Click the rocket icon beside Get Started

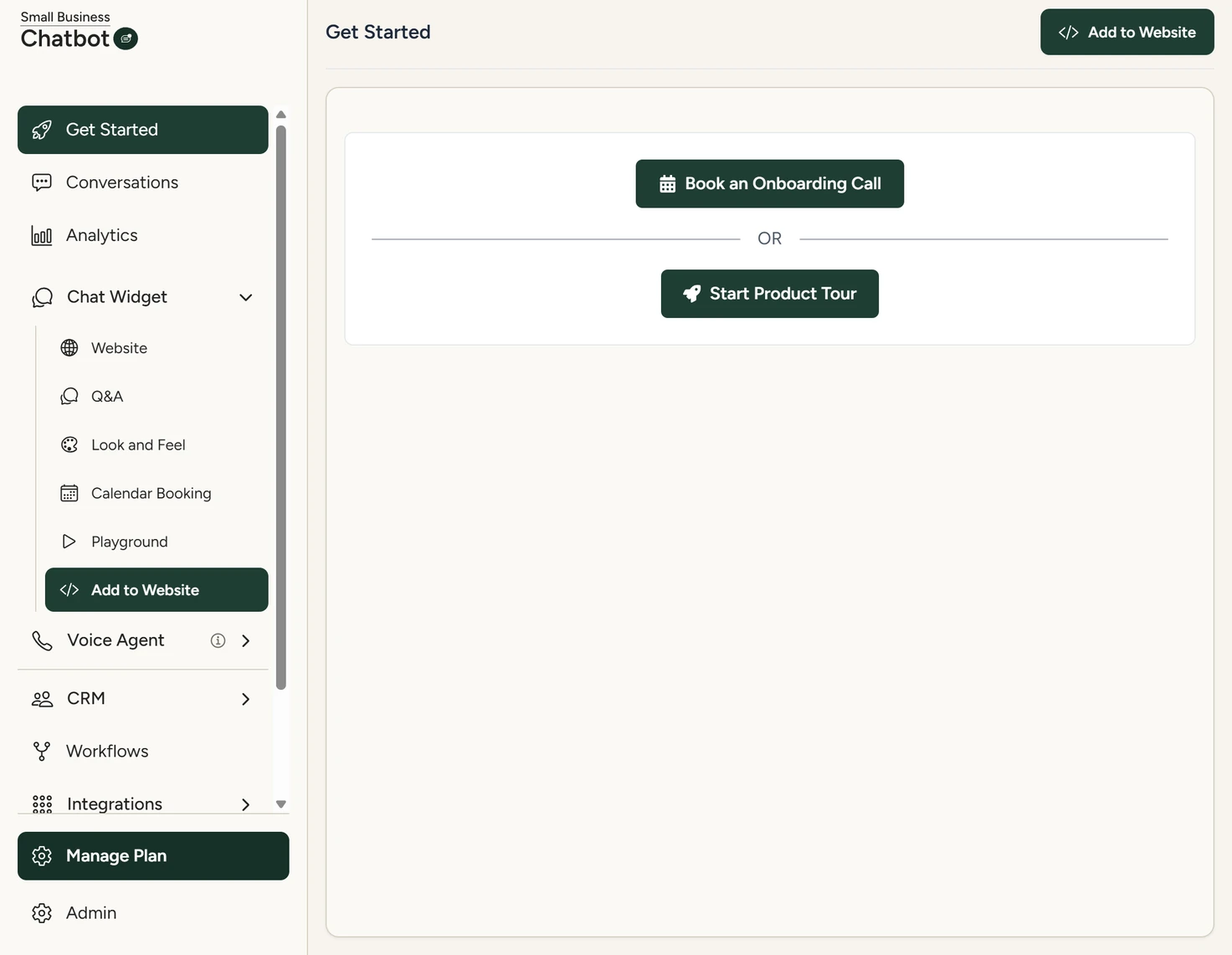tap(42, 130)
